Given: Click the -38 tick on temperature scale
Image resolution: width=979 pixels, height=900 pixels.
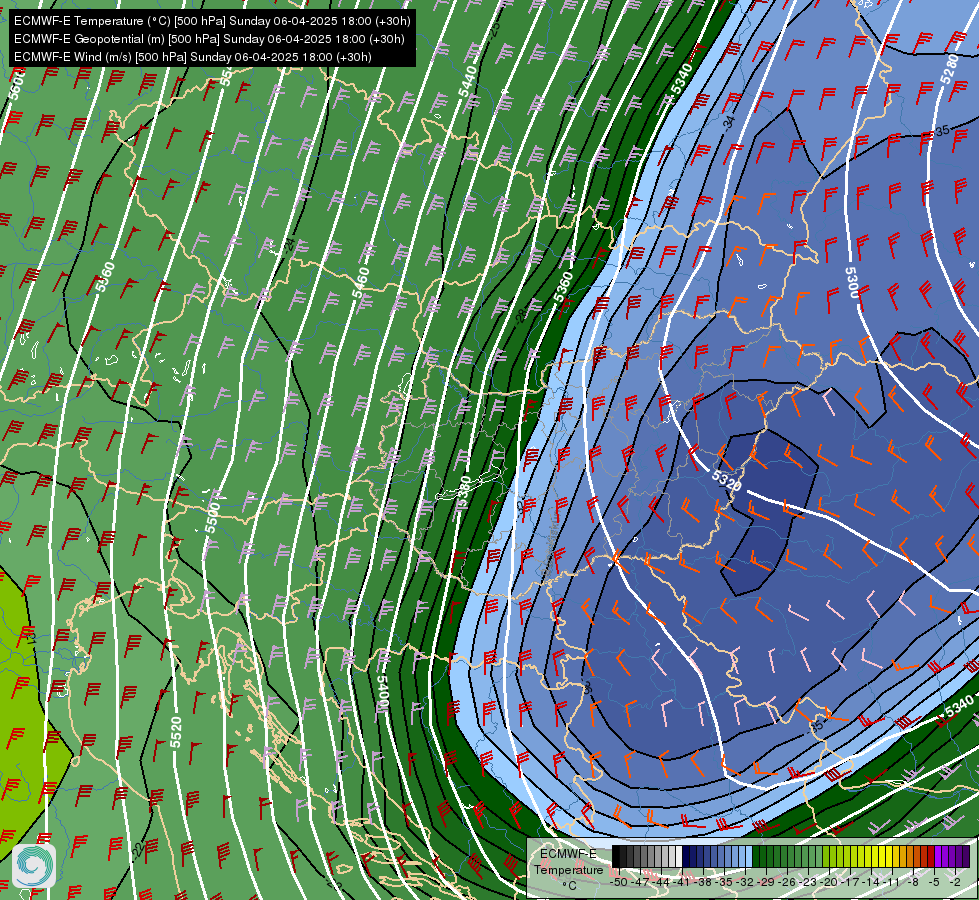Looking at the screenshot, I should (702, 882).
